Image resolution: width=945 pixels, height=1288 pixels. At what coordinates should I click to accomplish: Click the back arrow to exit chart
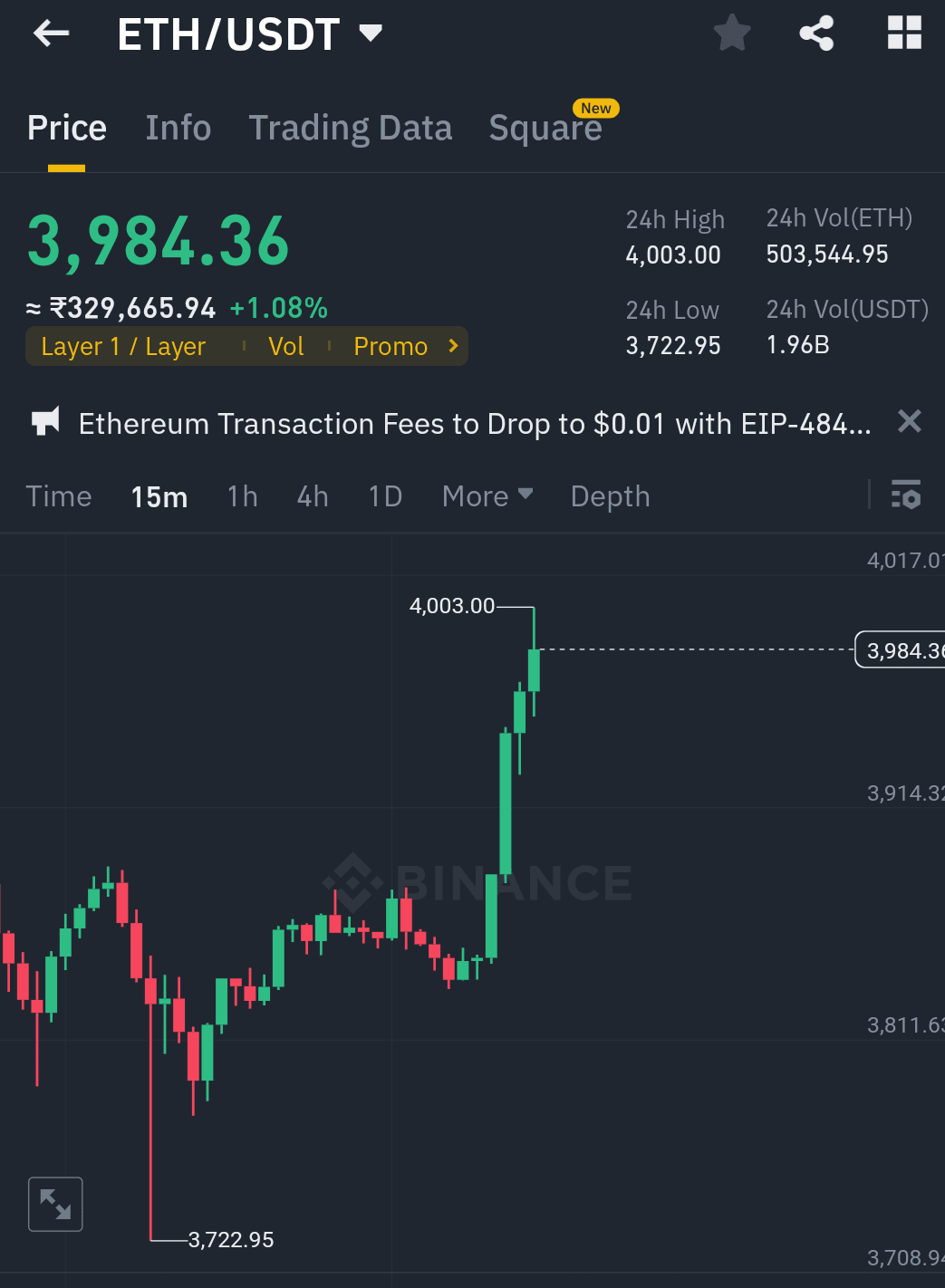point(51,33)
